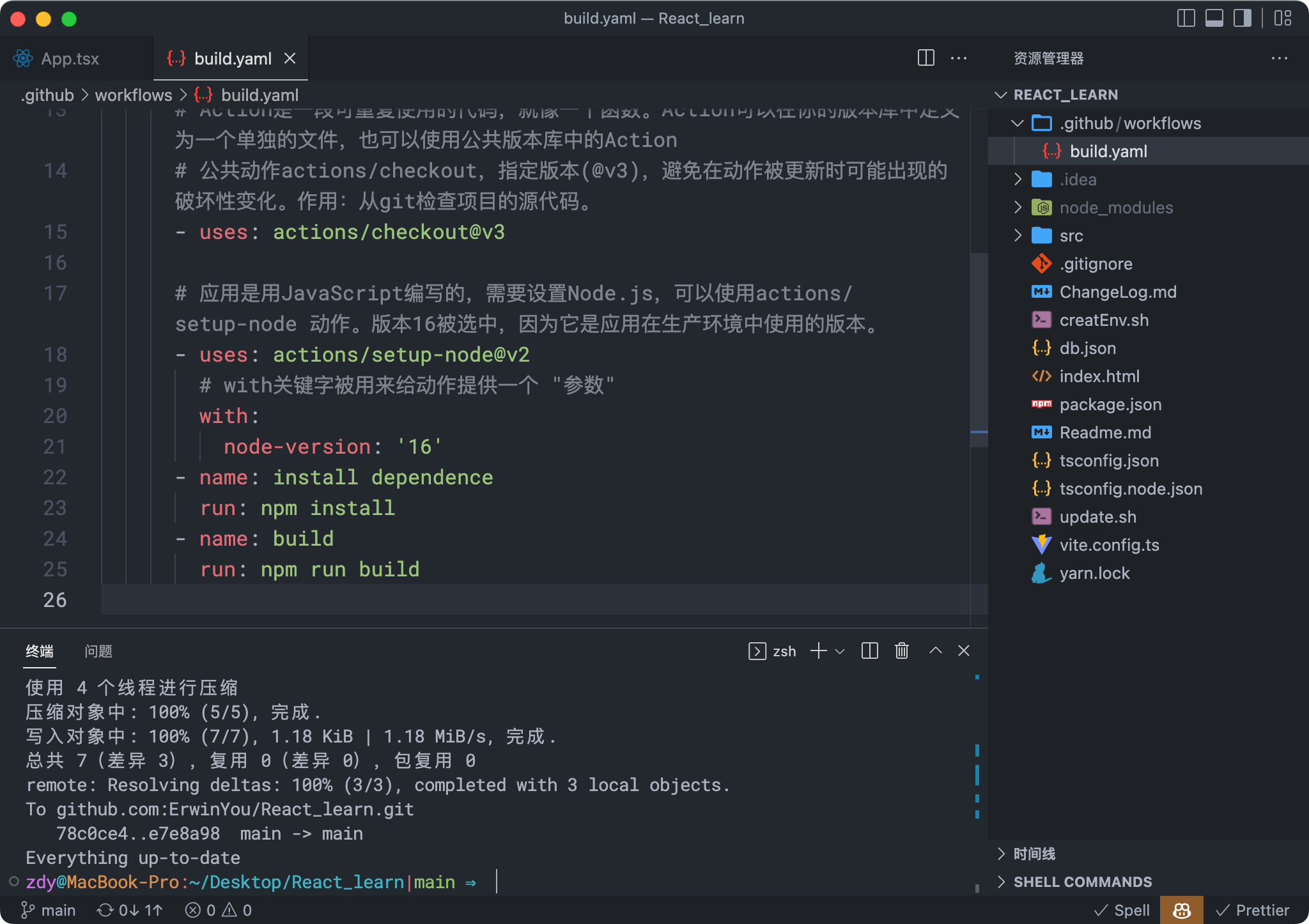
Task: Click the build.yaml file icon in sidebar
Action: 1050,151
